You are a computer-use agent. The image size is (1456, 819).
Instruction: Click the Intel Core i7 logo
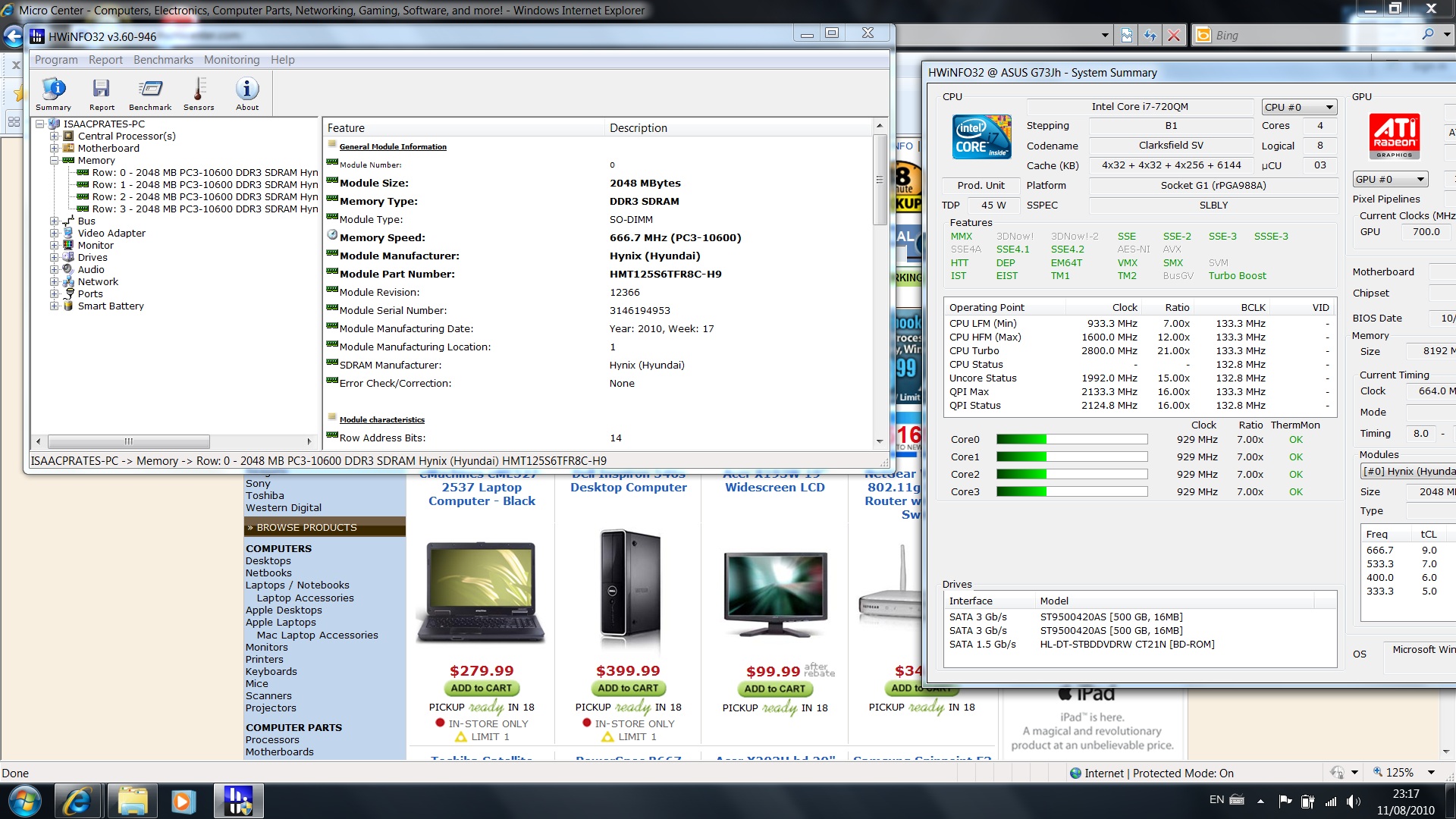982,137
